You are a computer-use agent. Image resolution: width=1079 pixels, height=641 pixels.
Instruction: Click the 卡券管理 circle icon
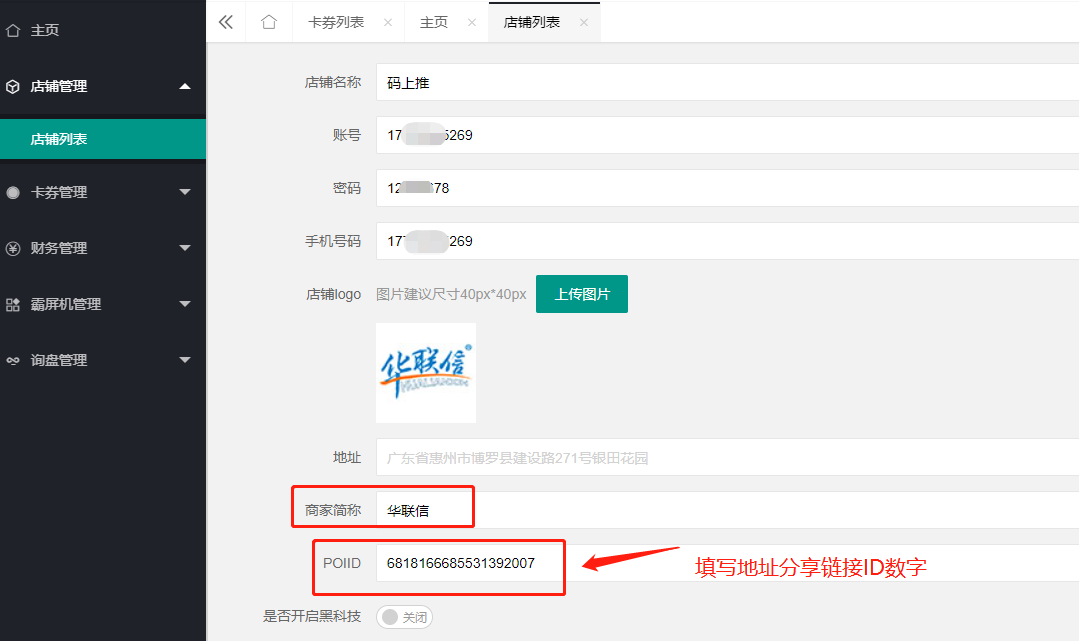click(x=12, y=193)
